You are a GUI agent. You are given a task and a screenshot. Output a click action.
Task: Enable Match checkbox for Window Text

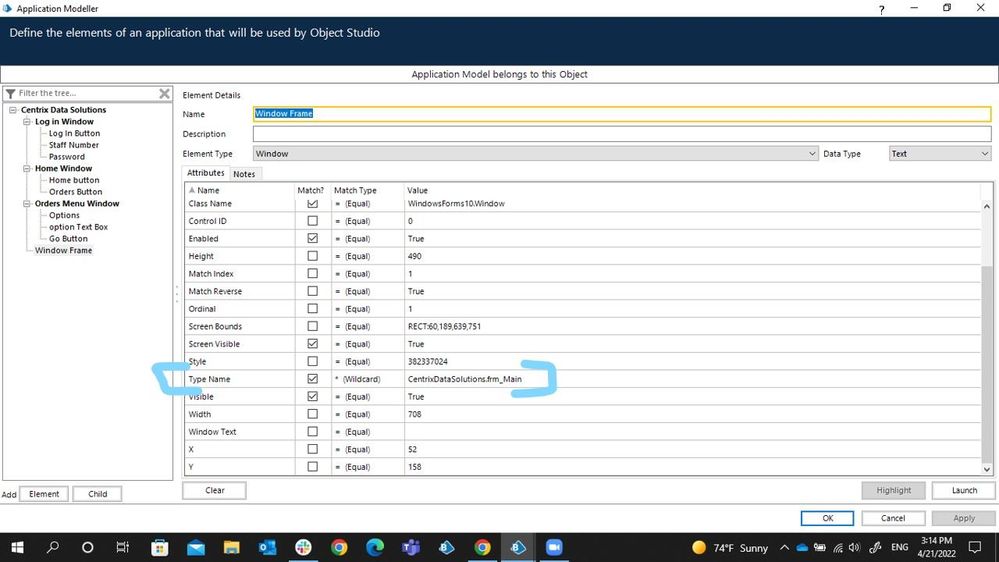click(313, 432)
